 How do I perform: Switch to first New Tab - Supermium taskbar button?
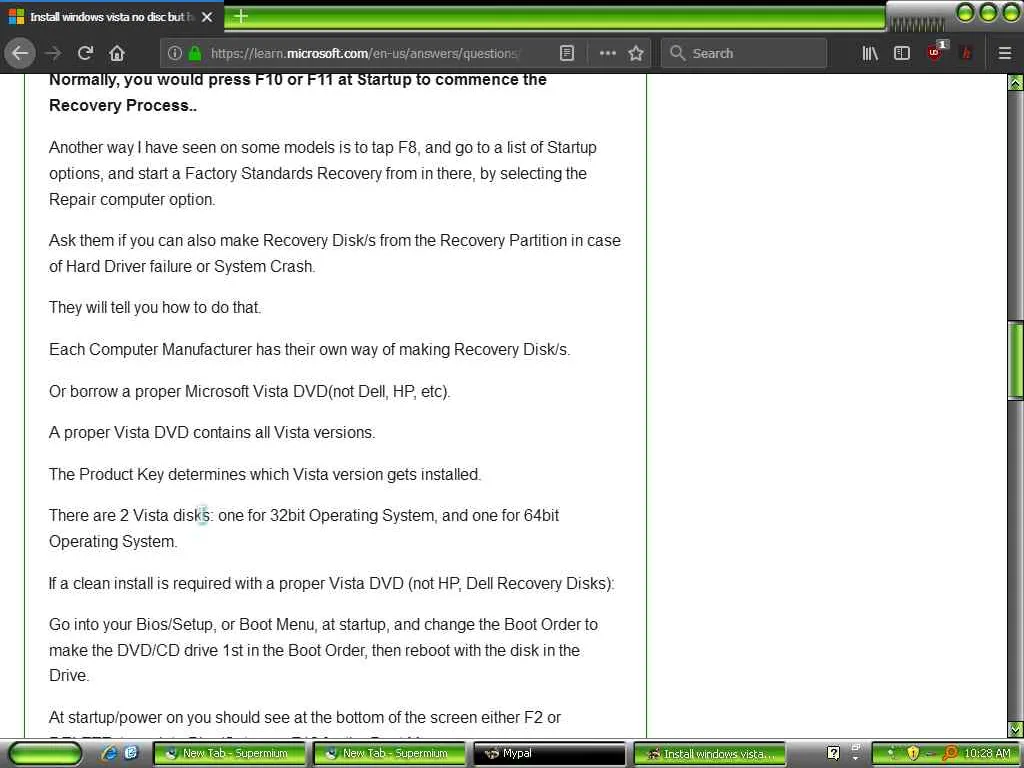pos(227,754)
